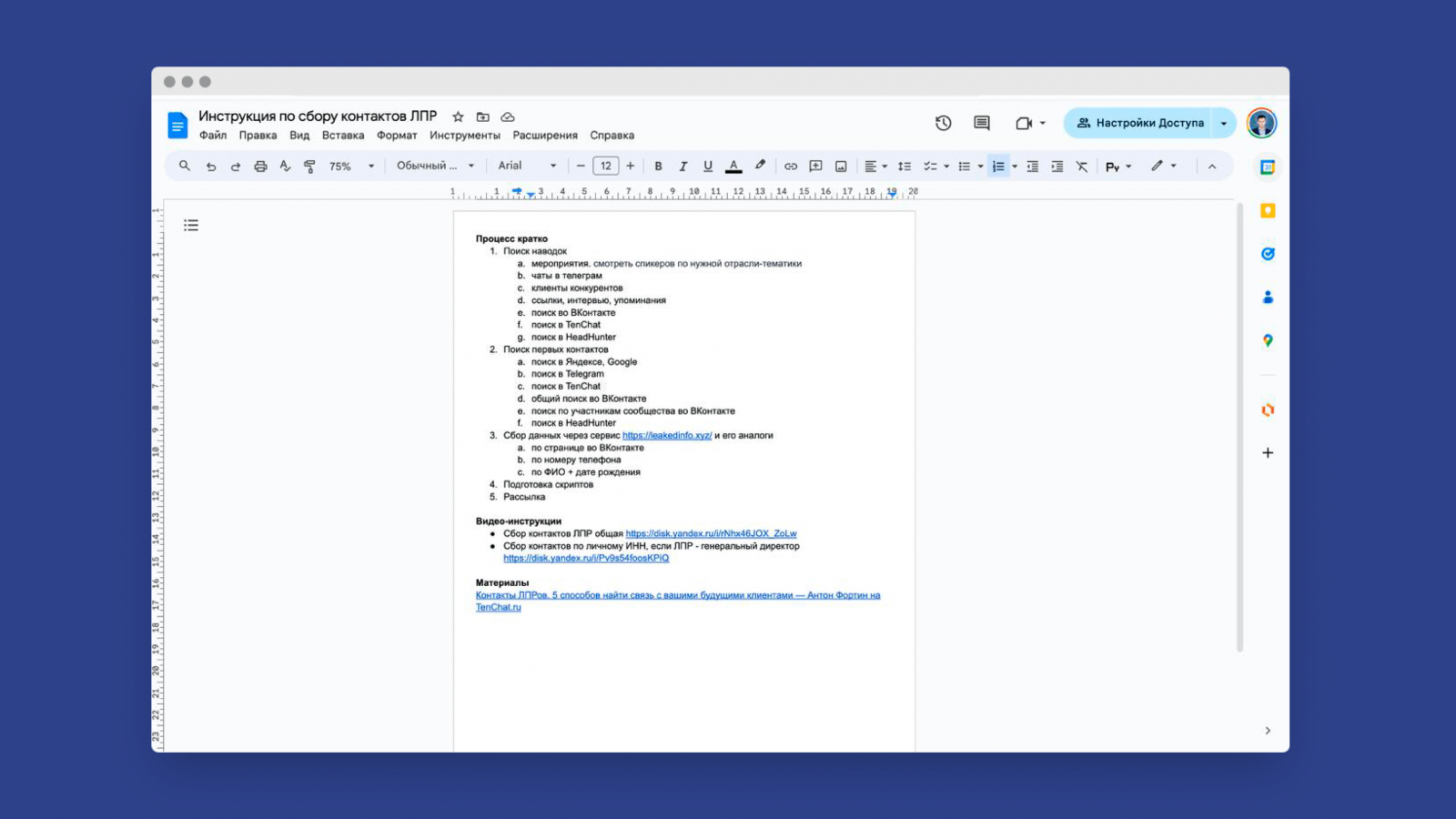1456x819 pixels.
Task: Open the comments panel icon
Action: tap(982, 123)
